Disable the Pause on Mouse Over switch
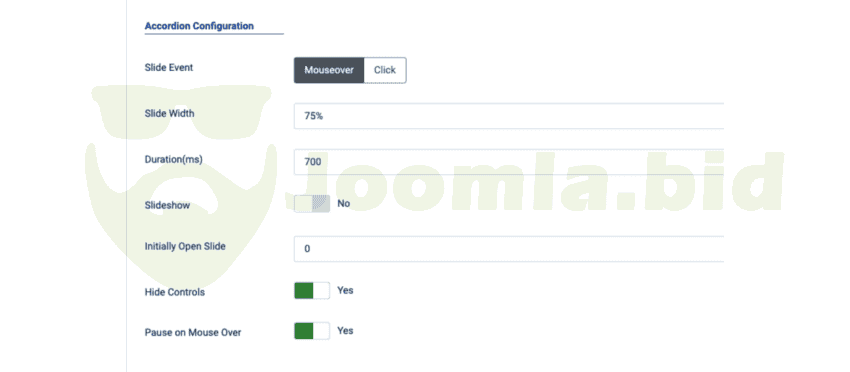This screenshot has height=372, width=850. pos(312,331)
